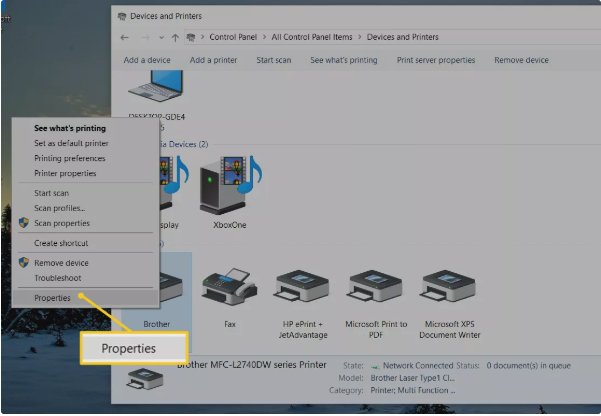
Task: Select Properties in the context menu
Action: (85, 298)
